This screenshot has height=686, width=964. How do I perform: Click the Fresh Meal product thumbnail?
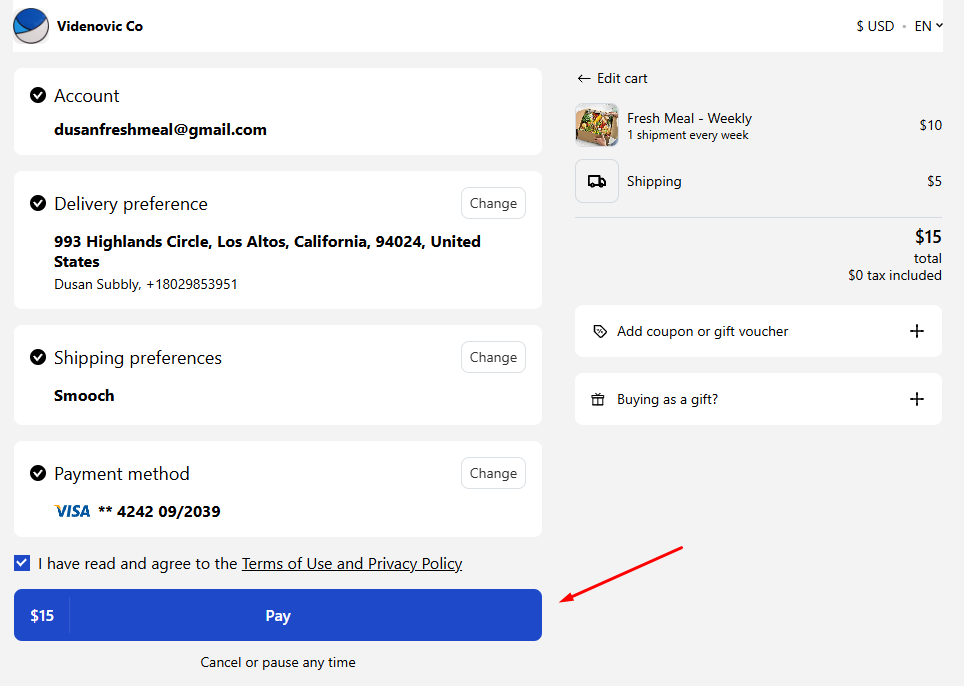click(597, 125)
